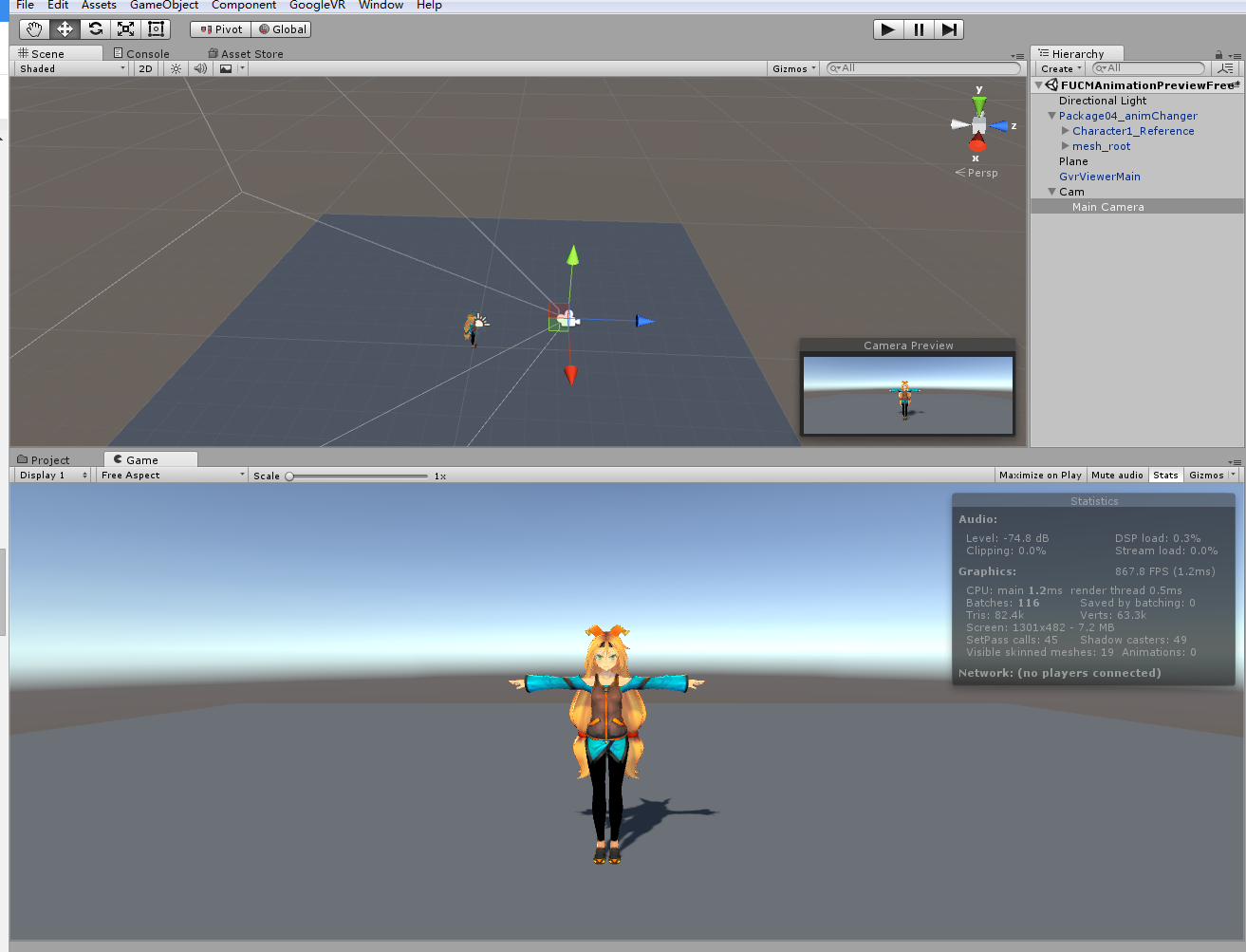This screenshot has height=952, width=1246.
Task: Toggle scene effects image icon
Action: pos(226,68)
